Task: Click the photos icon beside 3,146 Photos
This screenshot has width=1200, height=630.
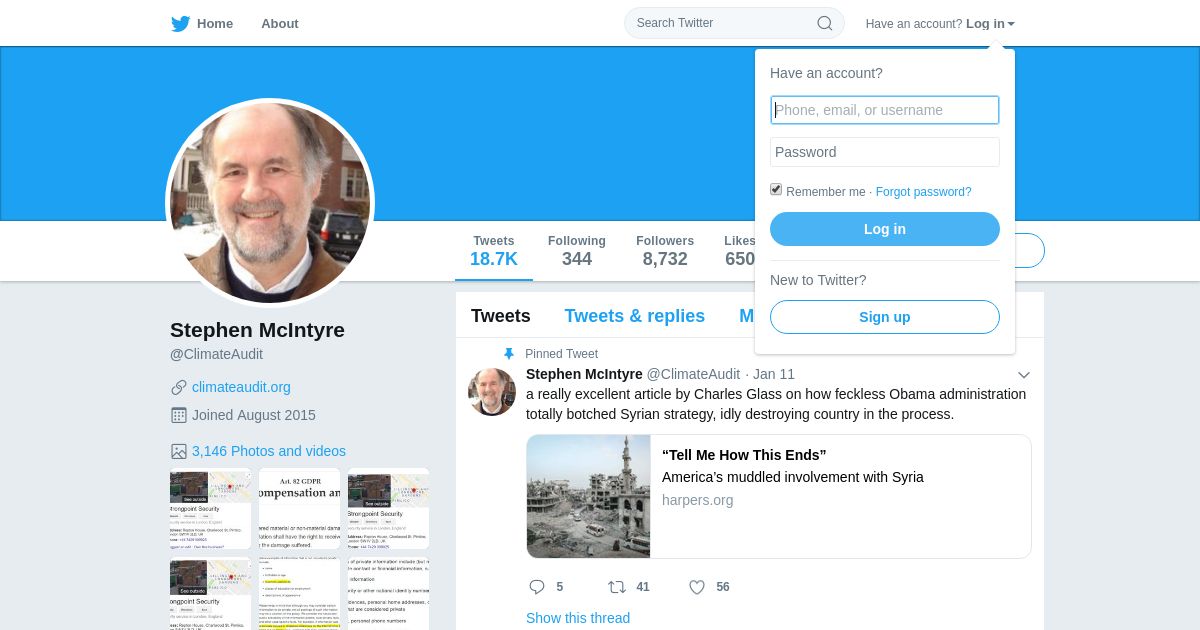Action: 179,451
